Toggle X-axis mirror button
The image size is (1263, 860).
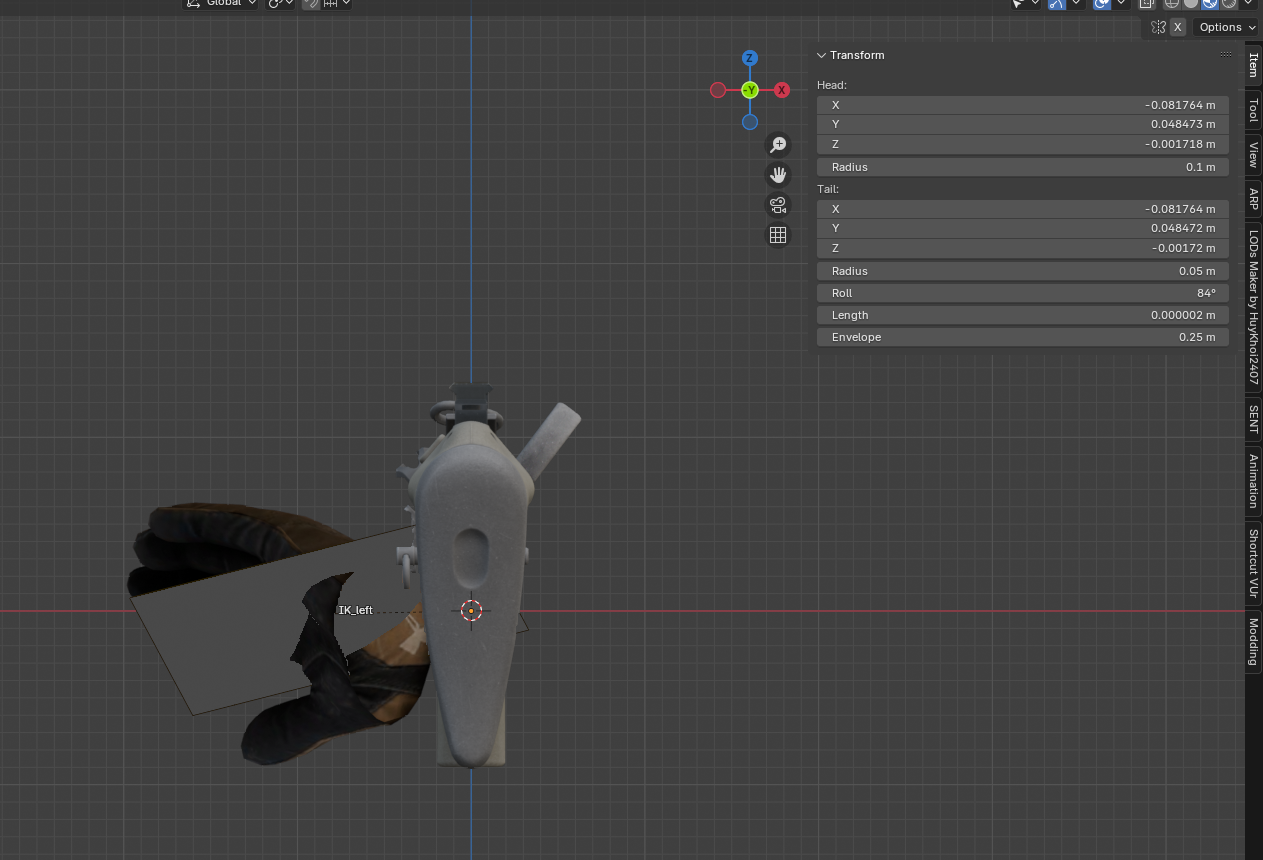click(1178, 27)
